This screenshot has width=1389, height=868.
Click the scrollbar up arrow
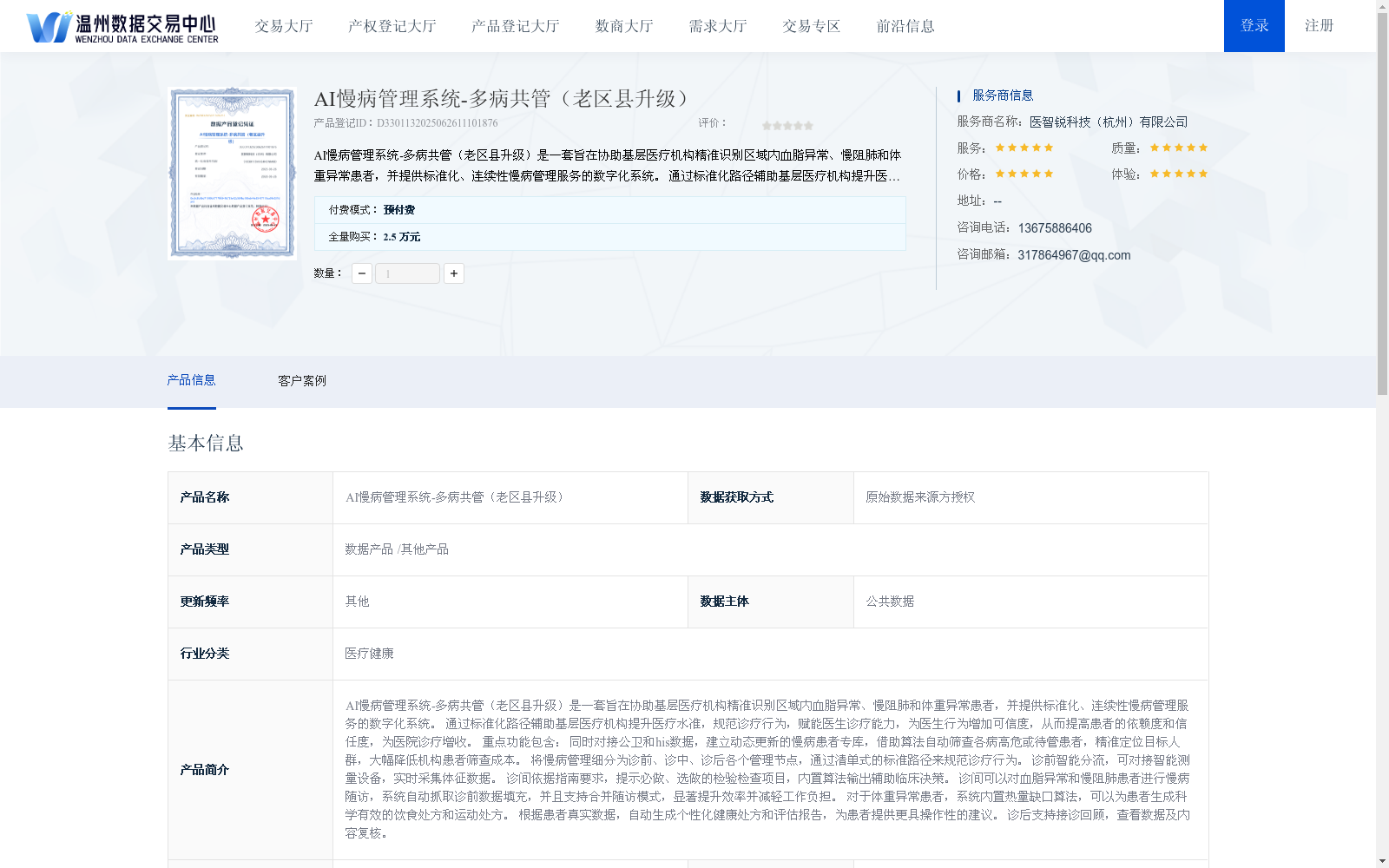[1383, 6]
